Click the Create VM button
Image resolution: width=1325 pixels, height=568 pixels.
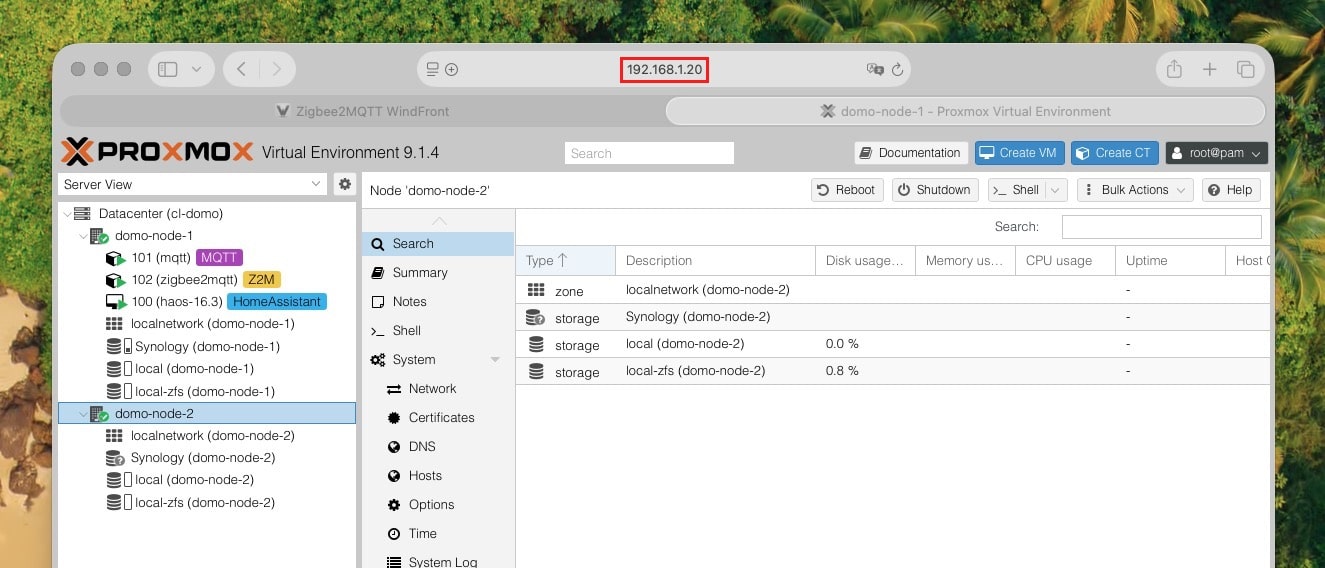[x=1019, y=153]
